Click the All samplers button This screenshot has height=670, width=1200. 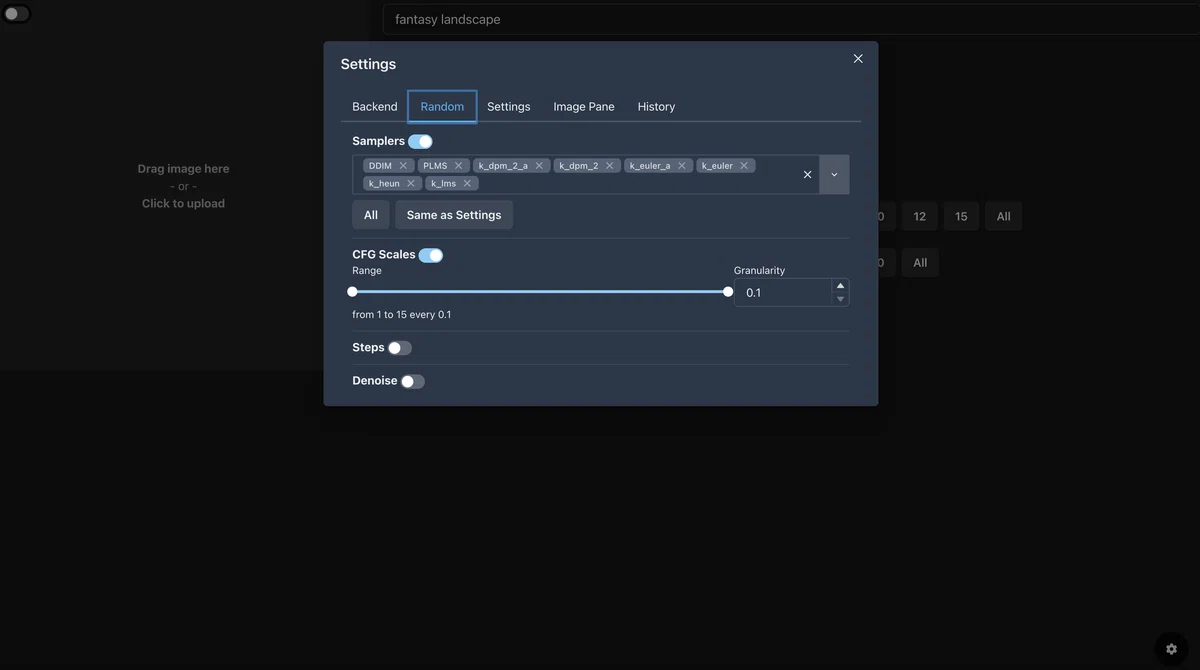click(x=371, y=215)
